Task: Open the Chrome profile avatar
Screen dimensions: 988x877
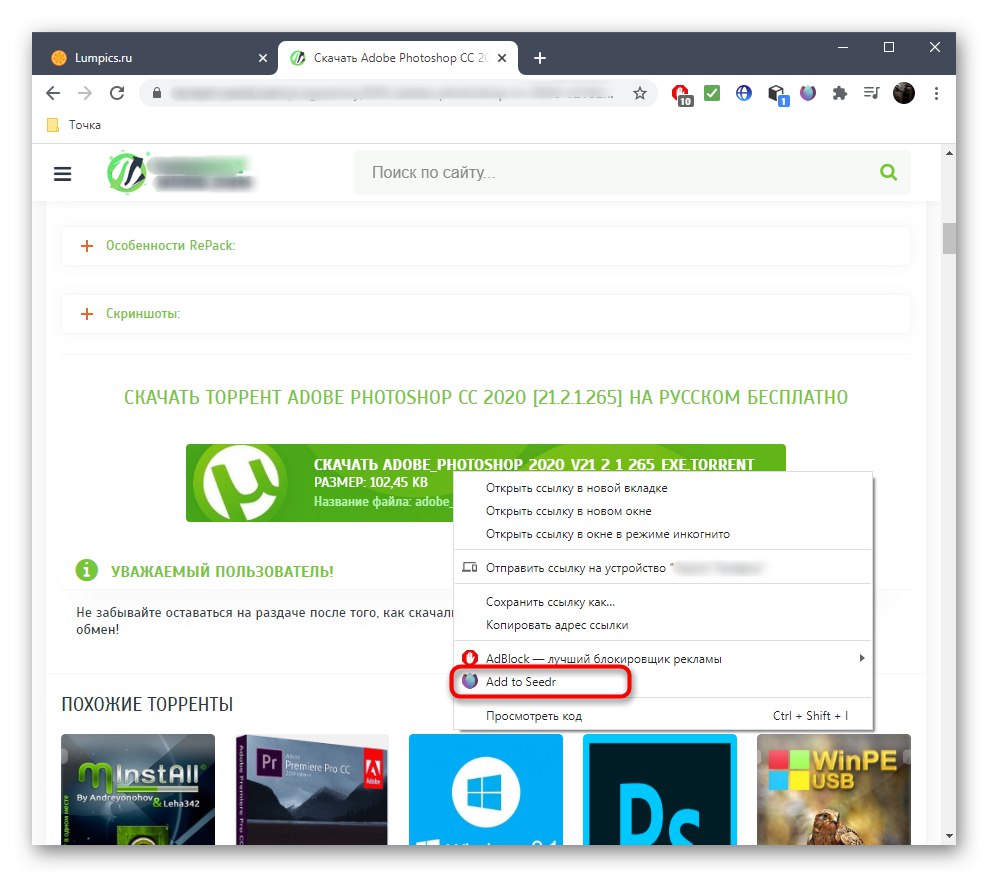Action: tap(904, 93)
